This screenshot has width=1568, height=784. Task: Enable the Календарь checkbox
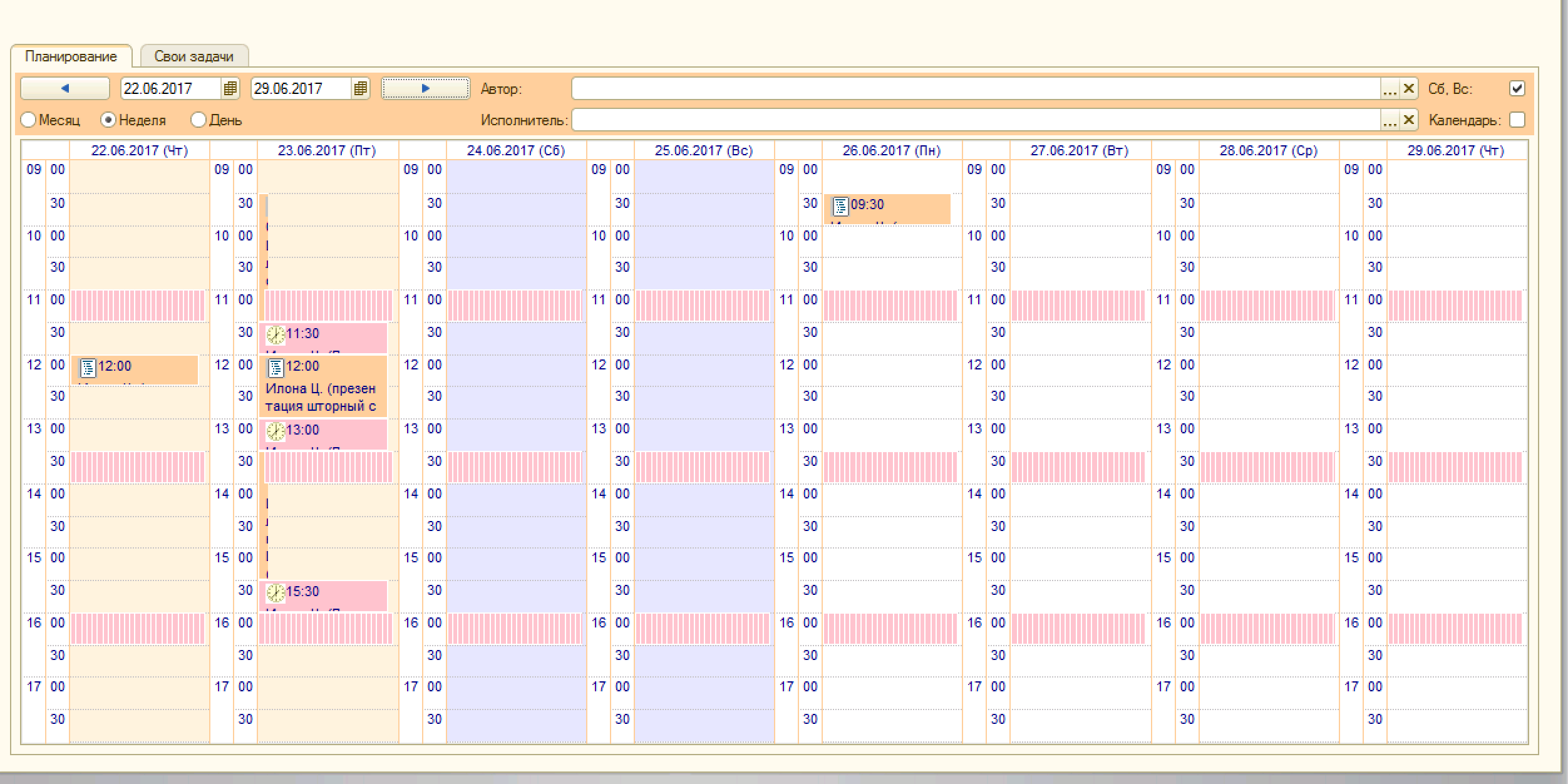[x=1517, y=120]
